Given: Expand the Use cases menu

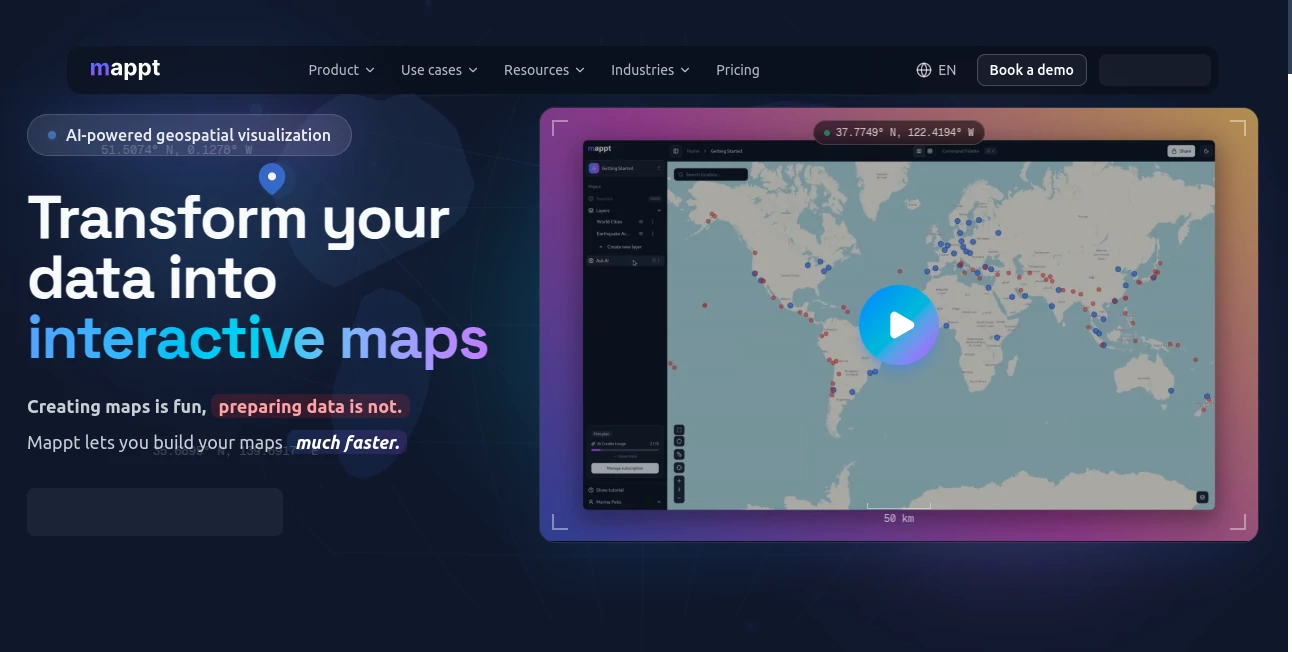Looking at the screenshot, I should (x=439, y=70).
